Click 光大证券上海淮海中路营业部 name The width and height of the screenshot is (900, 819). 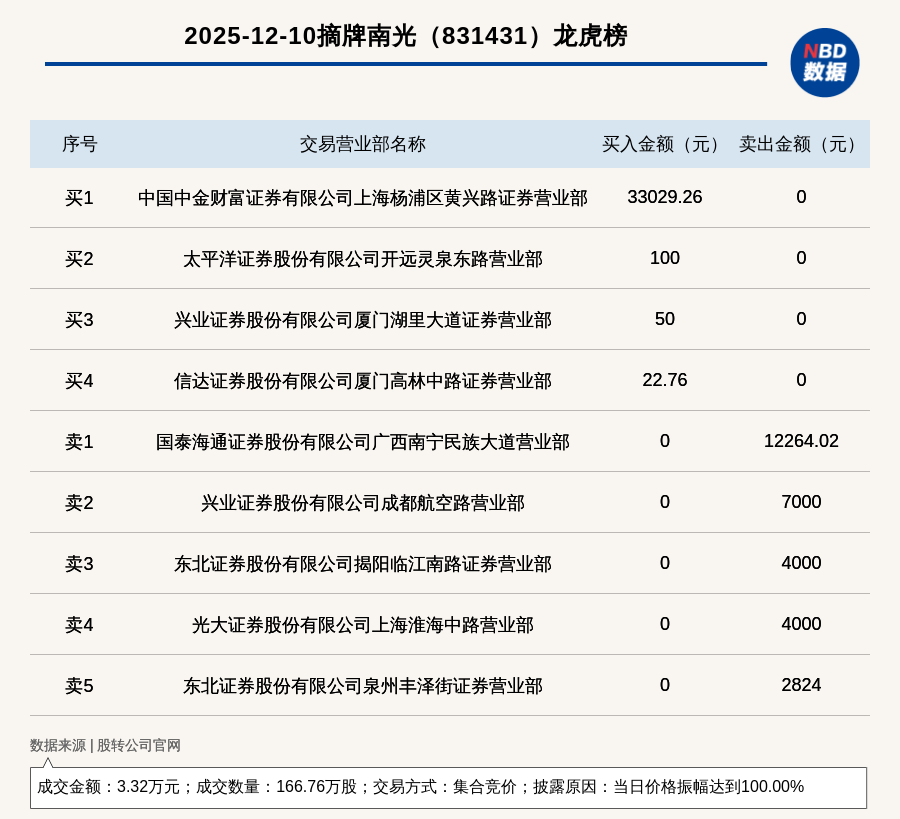pos(362,625)
